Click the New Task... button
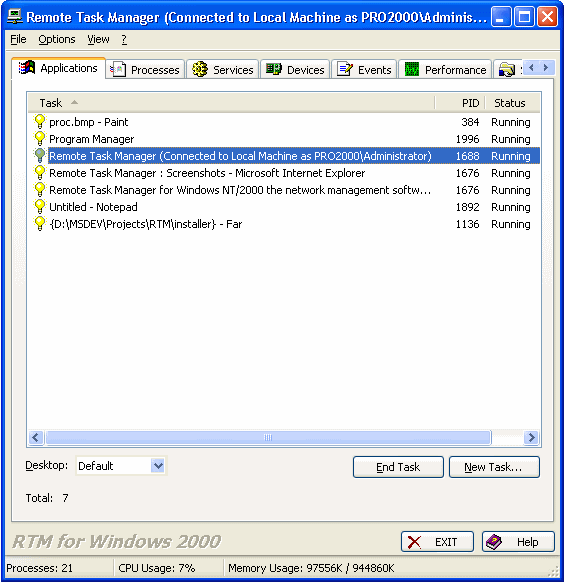 (494, 467)
